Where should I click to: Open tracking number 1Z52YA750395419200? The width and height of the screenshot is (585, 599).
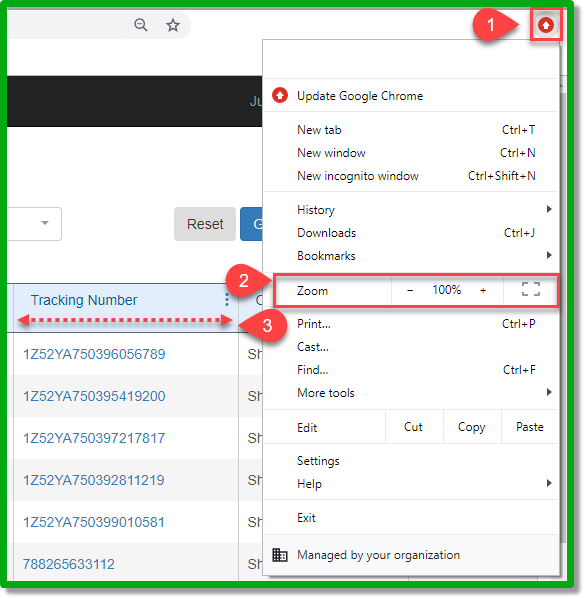94,396
